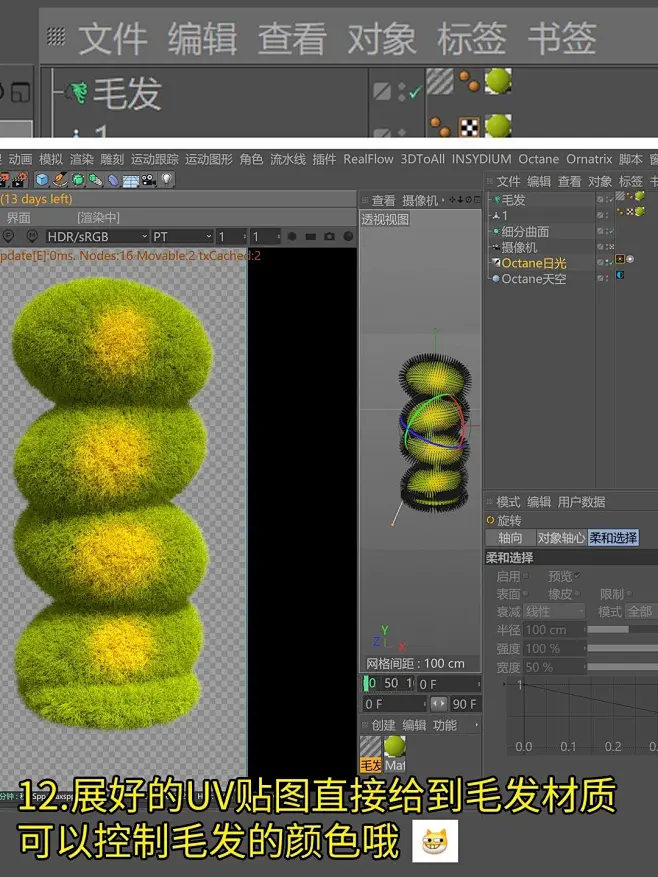Click the 对象轴心 button
This screenshot has width=658, height=877.
pyautogui.click(x=560, y=538)
